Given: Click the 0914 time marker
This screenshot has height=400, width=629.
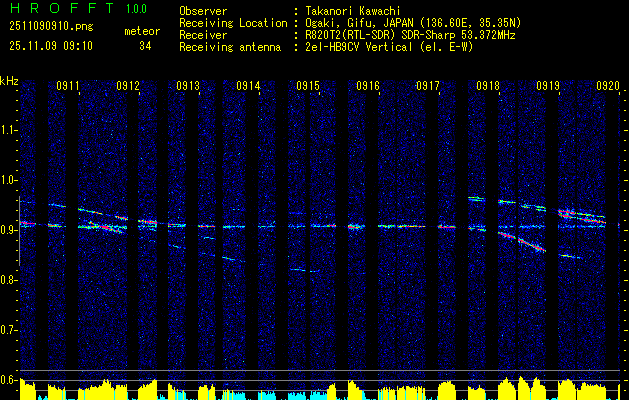Looking at the screenshot, I should click(248, 86).
